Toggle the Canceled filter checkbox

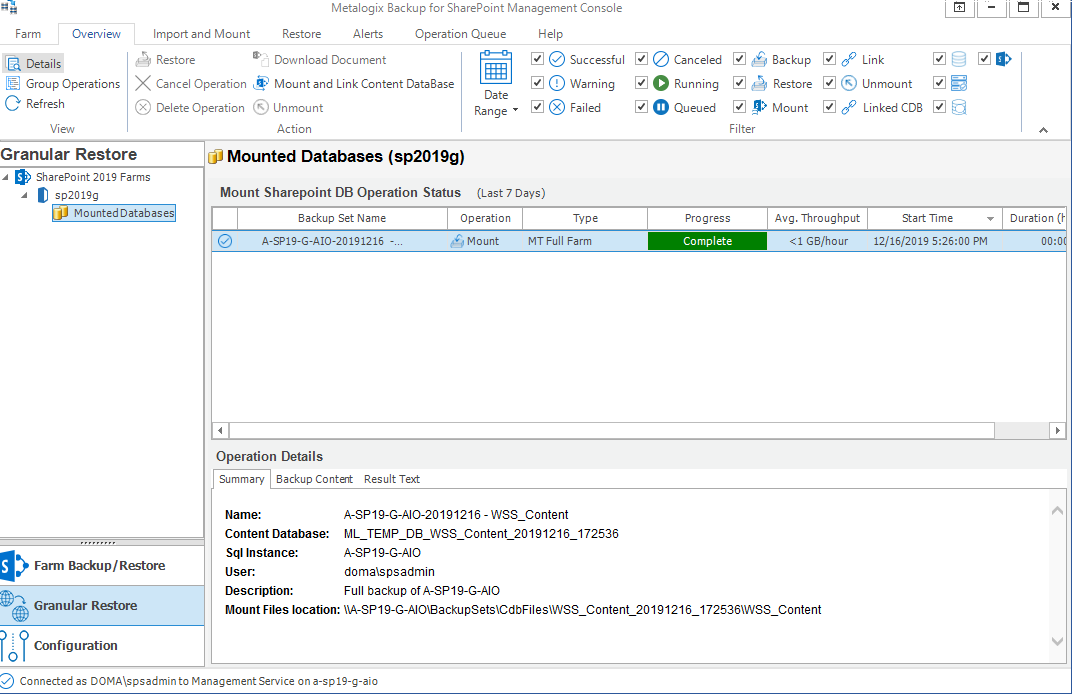pos(641,59)
